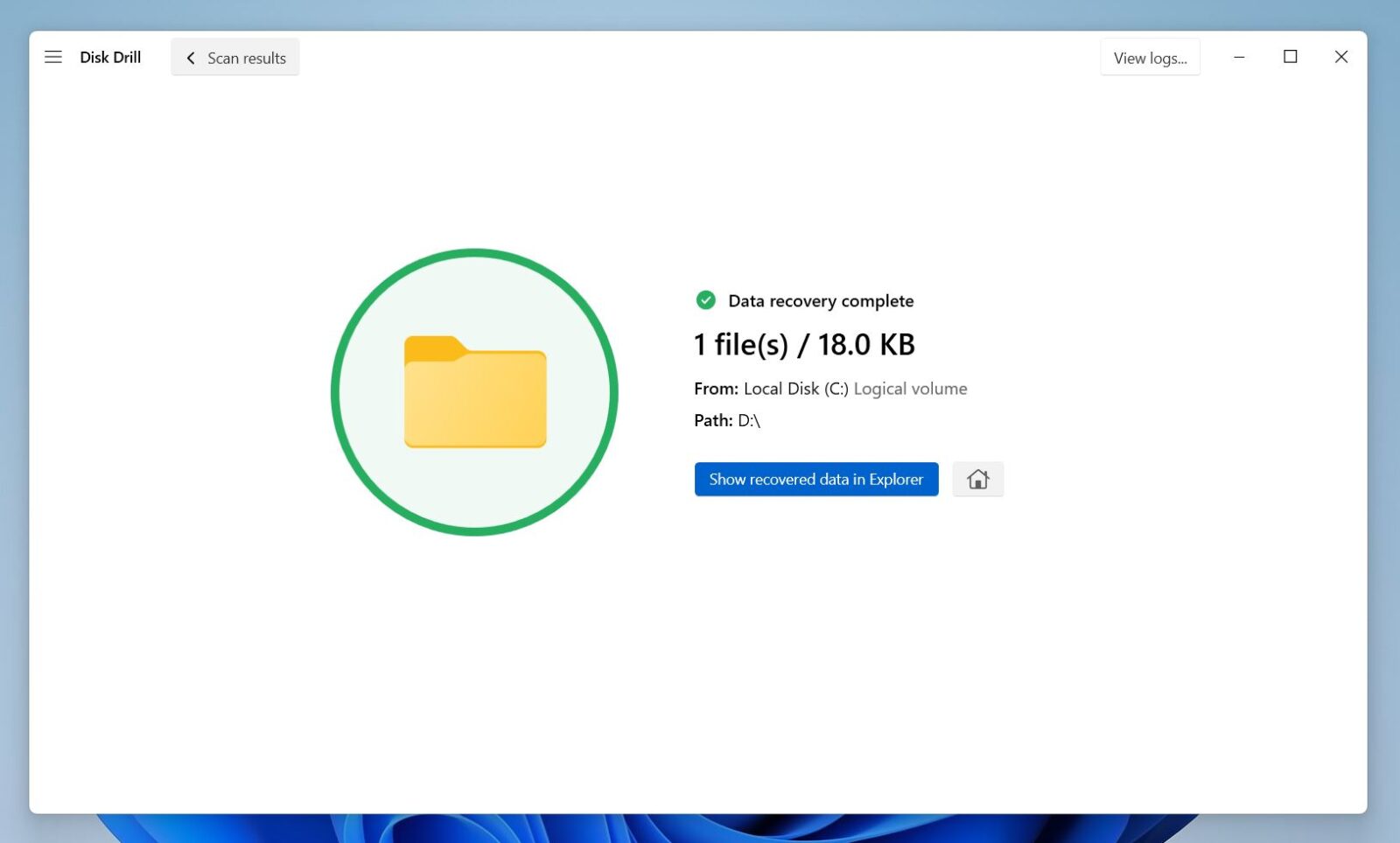Screen dimensions: 1400x843
Task: Click the home icon next to recovery button
Action: (x=977, y=479)
